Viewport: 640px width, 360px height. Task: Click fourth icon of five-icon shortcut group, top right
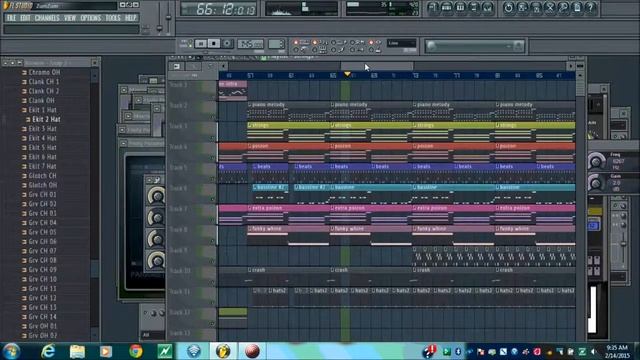(474, 8)
